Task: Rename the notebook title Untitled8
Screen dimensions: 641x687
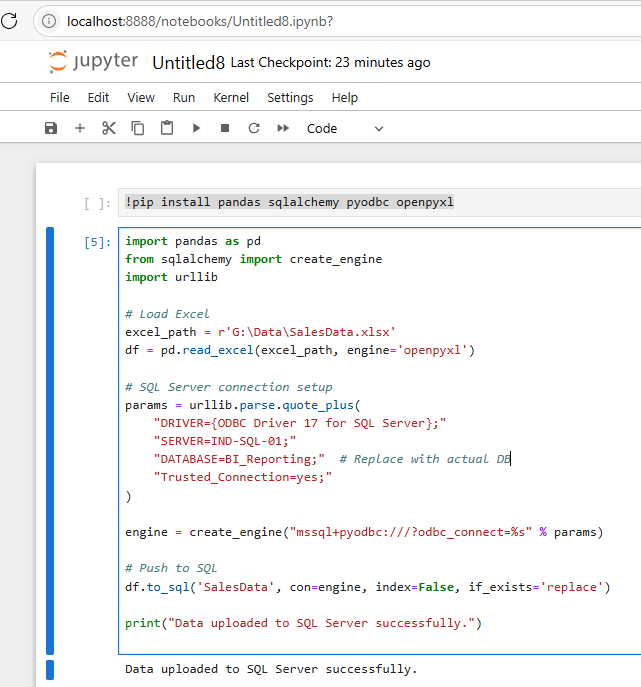Action: 188,63
